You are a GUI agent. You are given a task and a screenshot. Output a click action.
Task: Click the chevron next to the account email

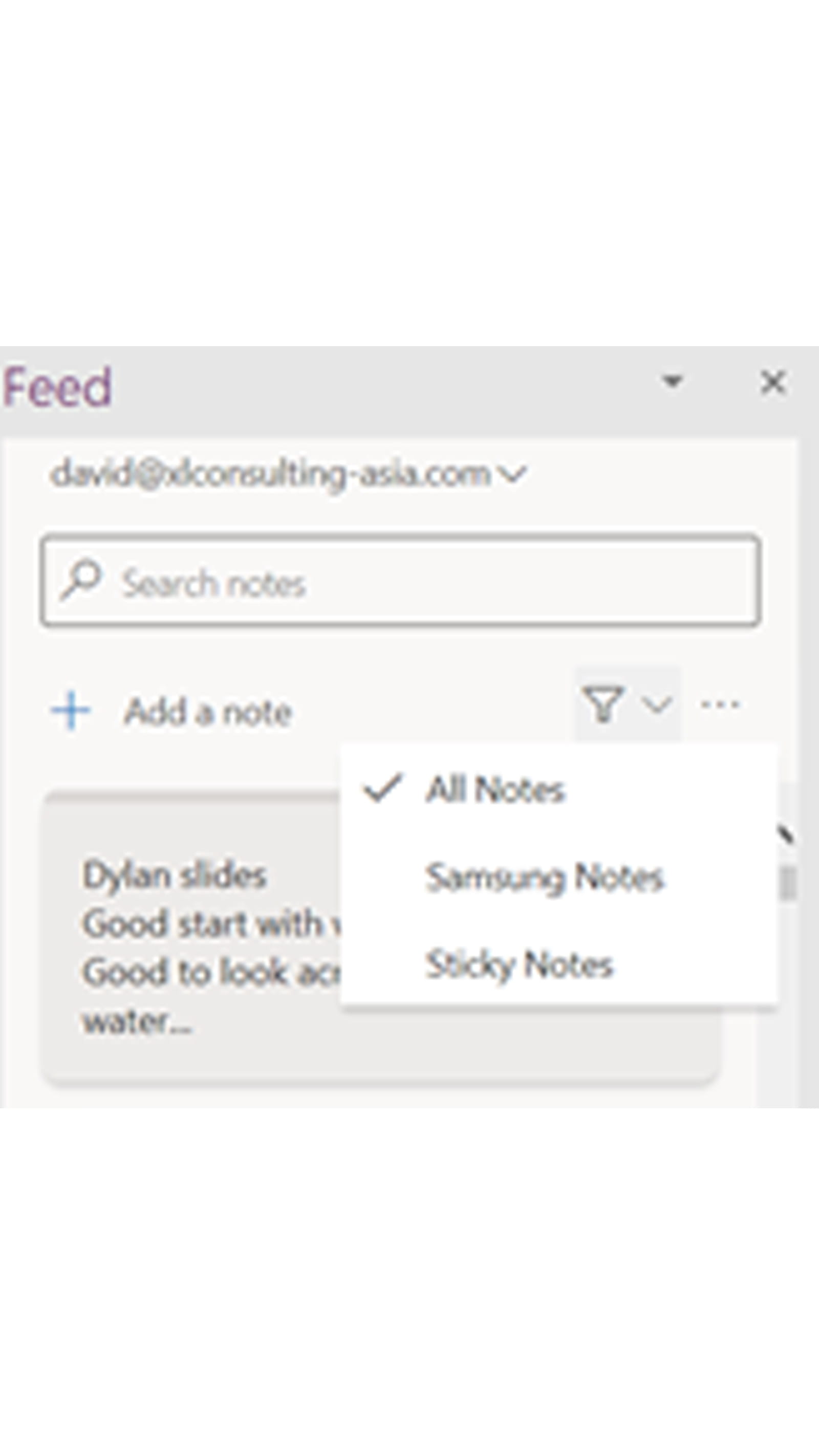pos(513,474)
